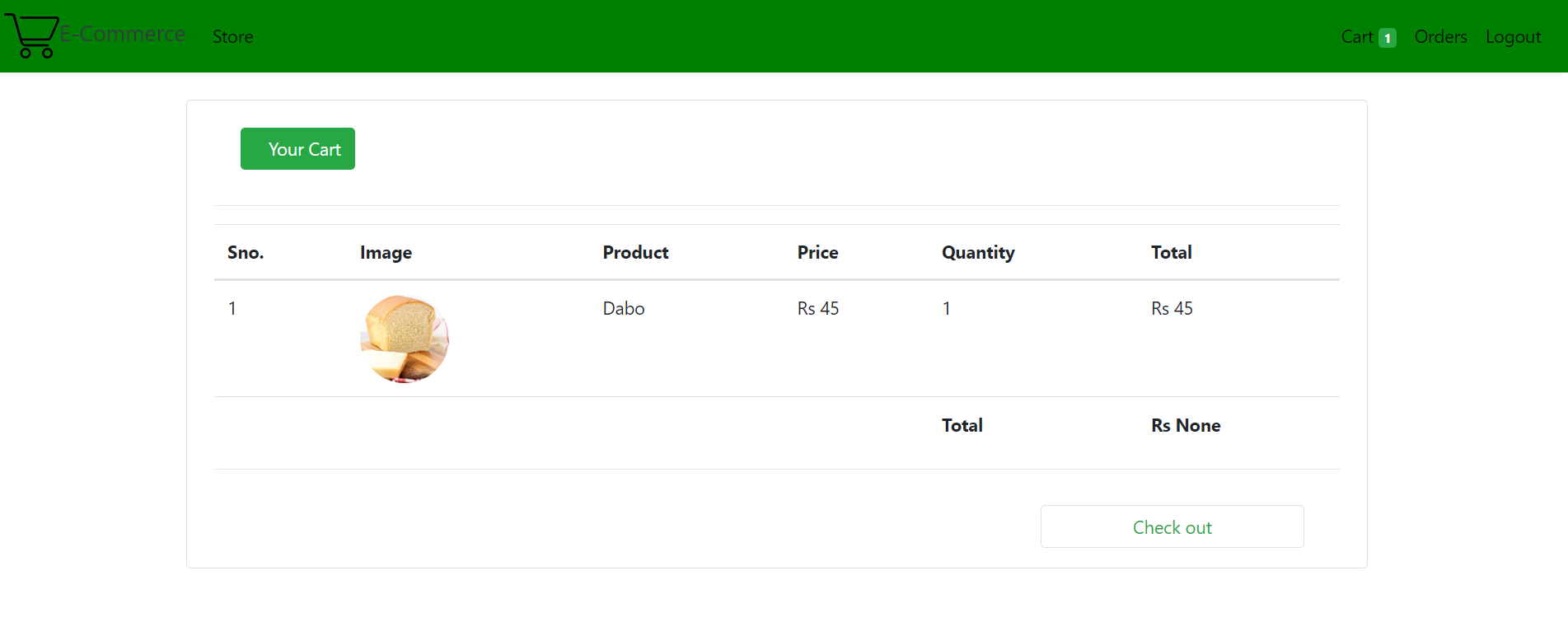Click Logout in the navigation bar
Screen dimensions: 1568x636
point(1513,37)
